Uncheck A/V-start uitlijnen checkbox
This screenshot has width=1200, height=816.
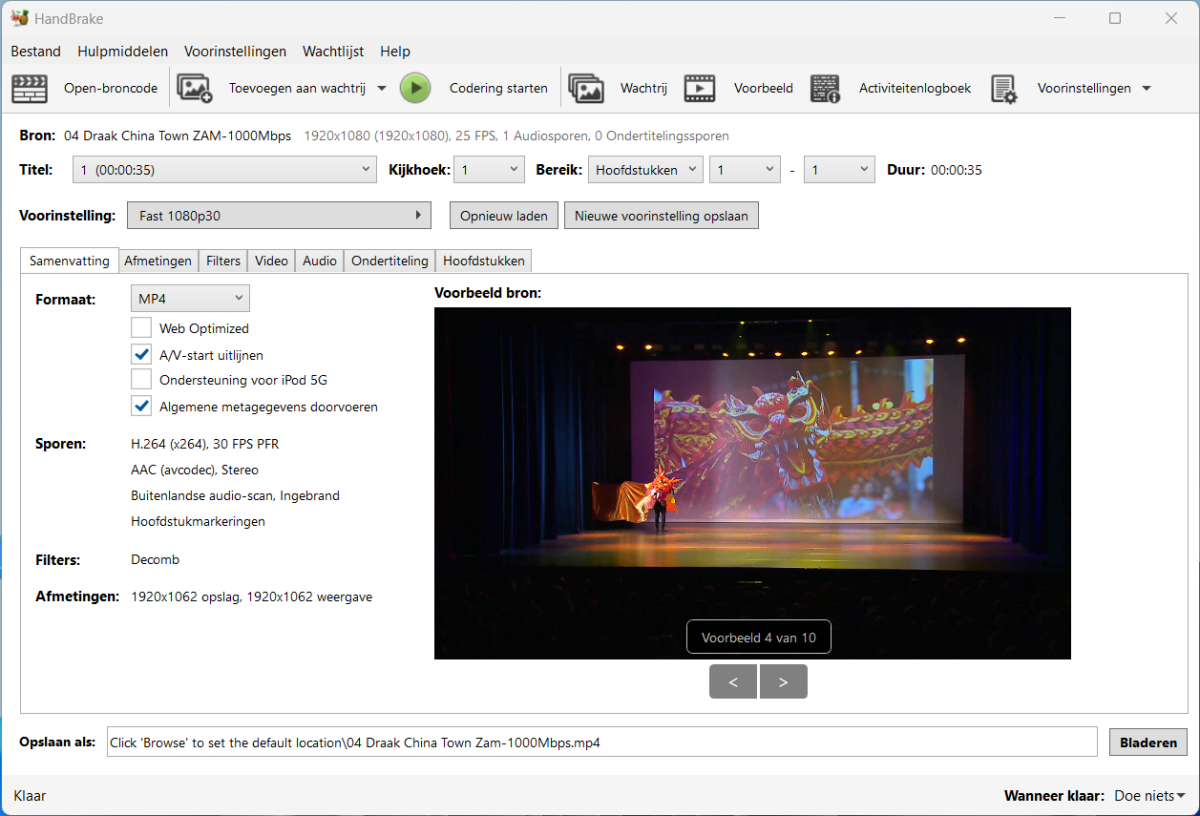tap(141, 354)
